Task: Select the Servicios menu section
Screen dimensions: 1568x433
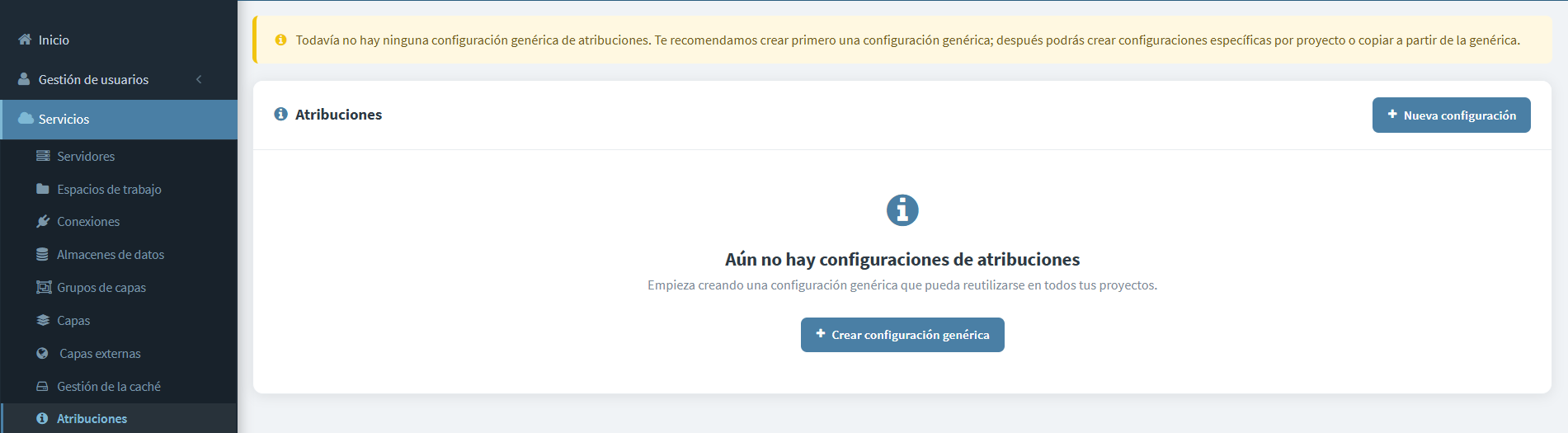Action: [119, 120]
